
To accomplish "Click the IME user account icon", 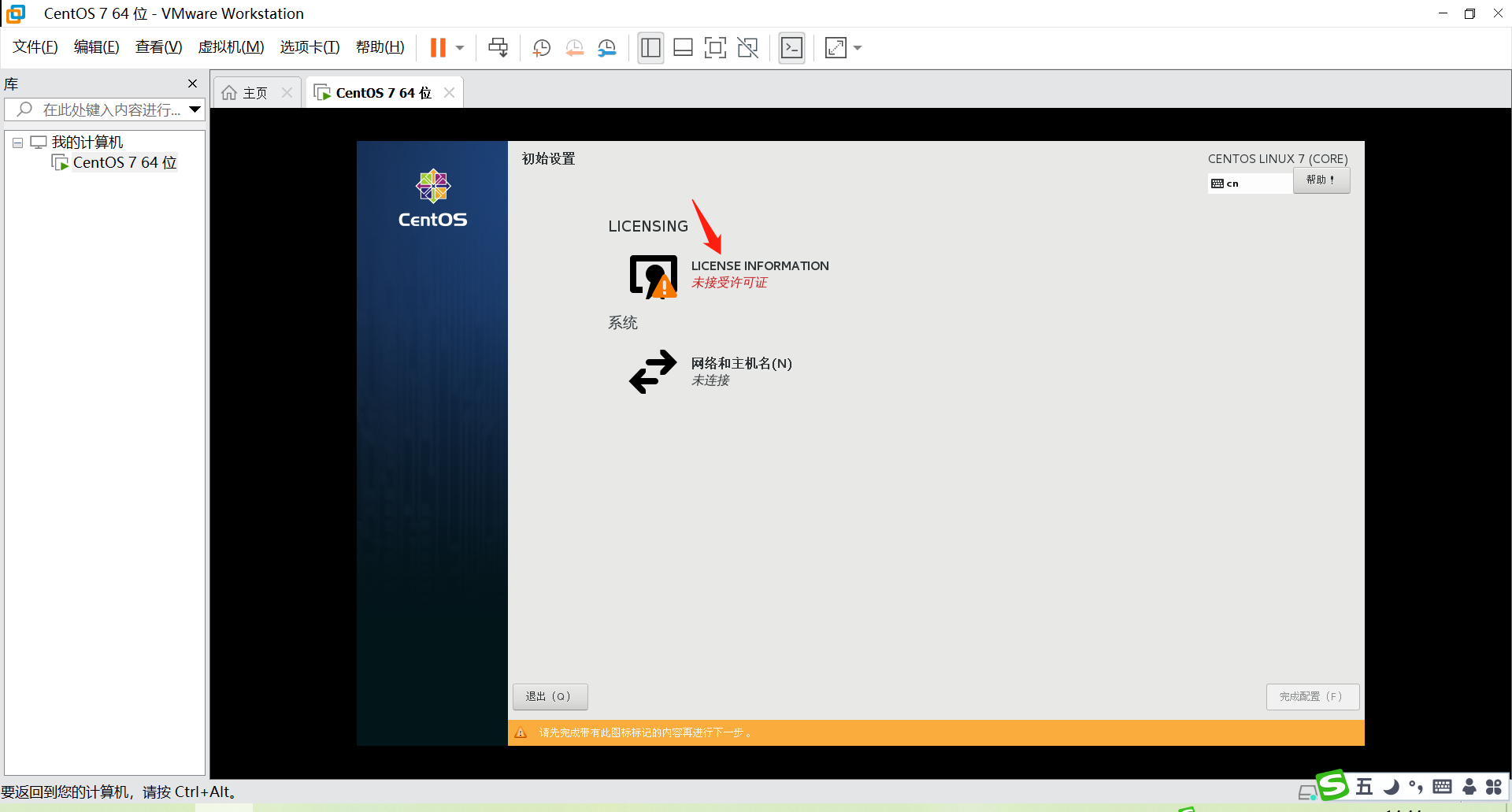I will [1469, 787].
